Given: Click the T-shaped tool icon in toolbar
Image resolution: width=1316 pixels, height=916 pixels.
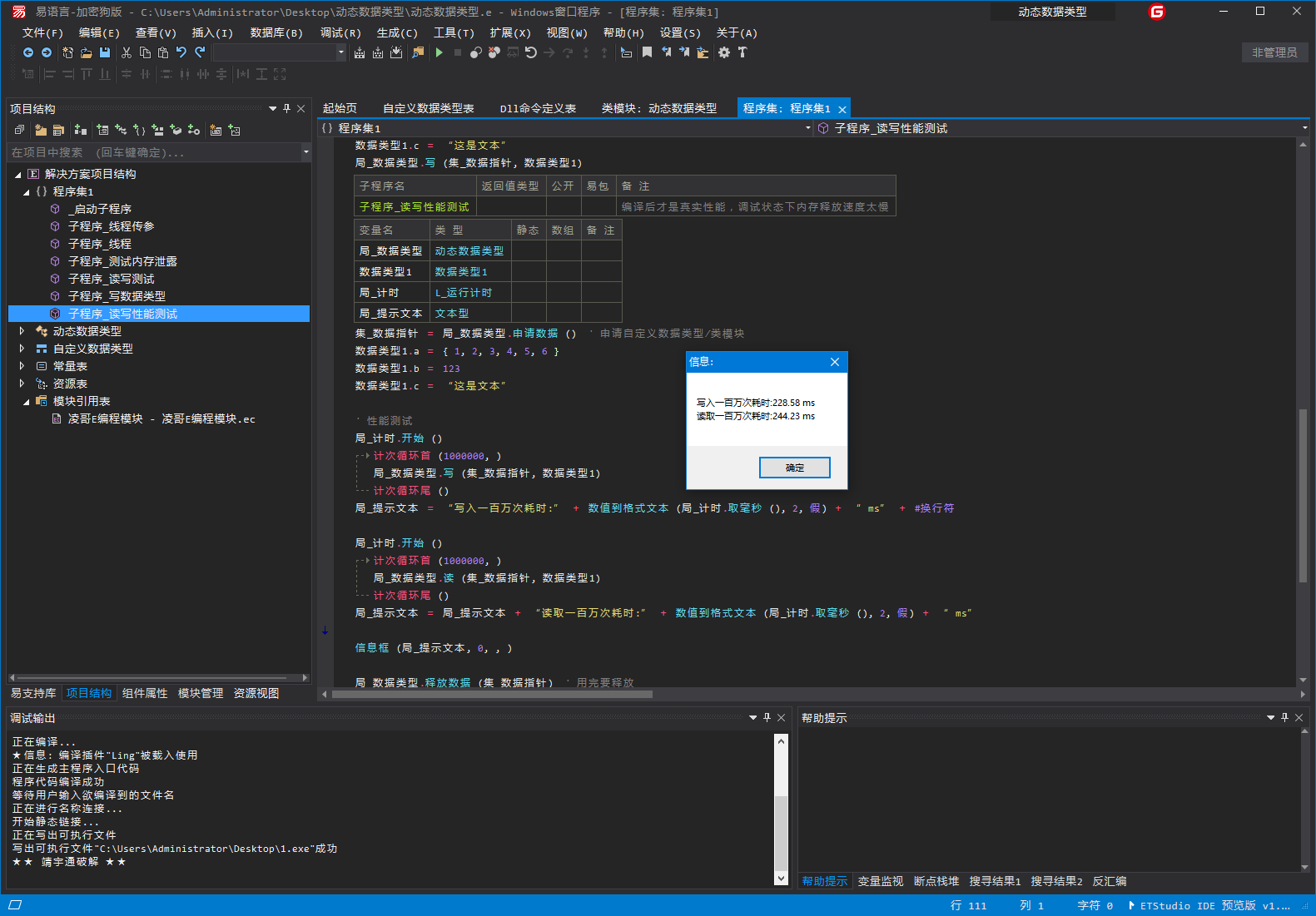Looking at the screenshot, I should [x=742, y=52].
